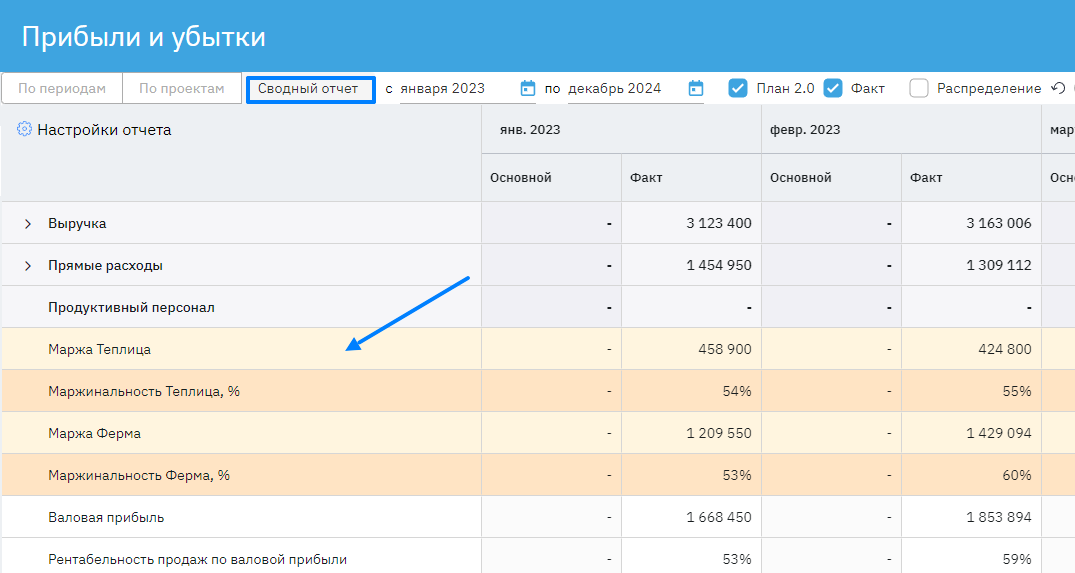
Task: Switch to the По периодам tab
Action: (x=62, y=88)
